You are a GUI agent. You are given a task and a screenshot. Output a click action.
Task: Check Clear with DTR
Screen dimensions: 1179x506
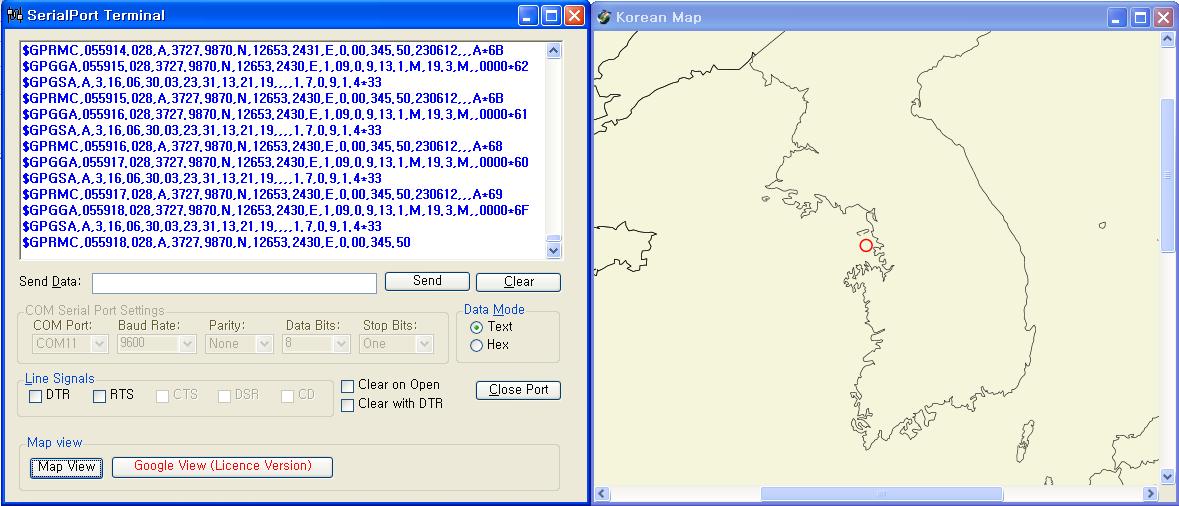coord(347,405)
